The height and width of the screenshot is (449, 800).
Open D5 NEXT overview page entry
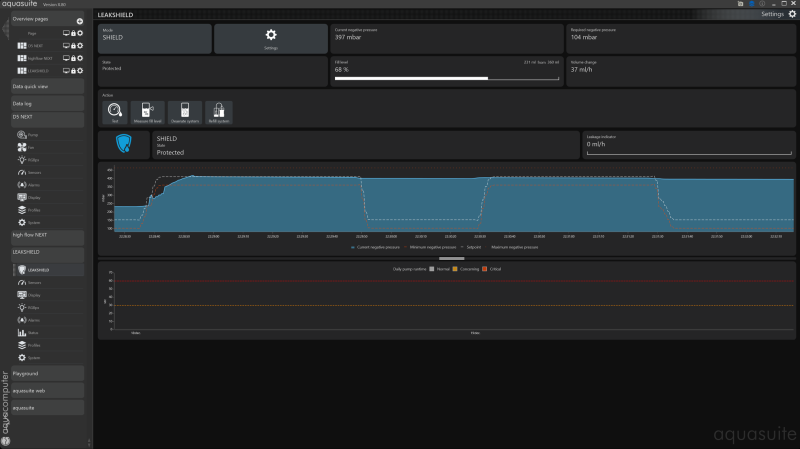[35, 46]
